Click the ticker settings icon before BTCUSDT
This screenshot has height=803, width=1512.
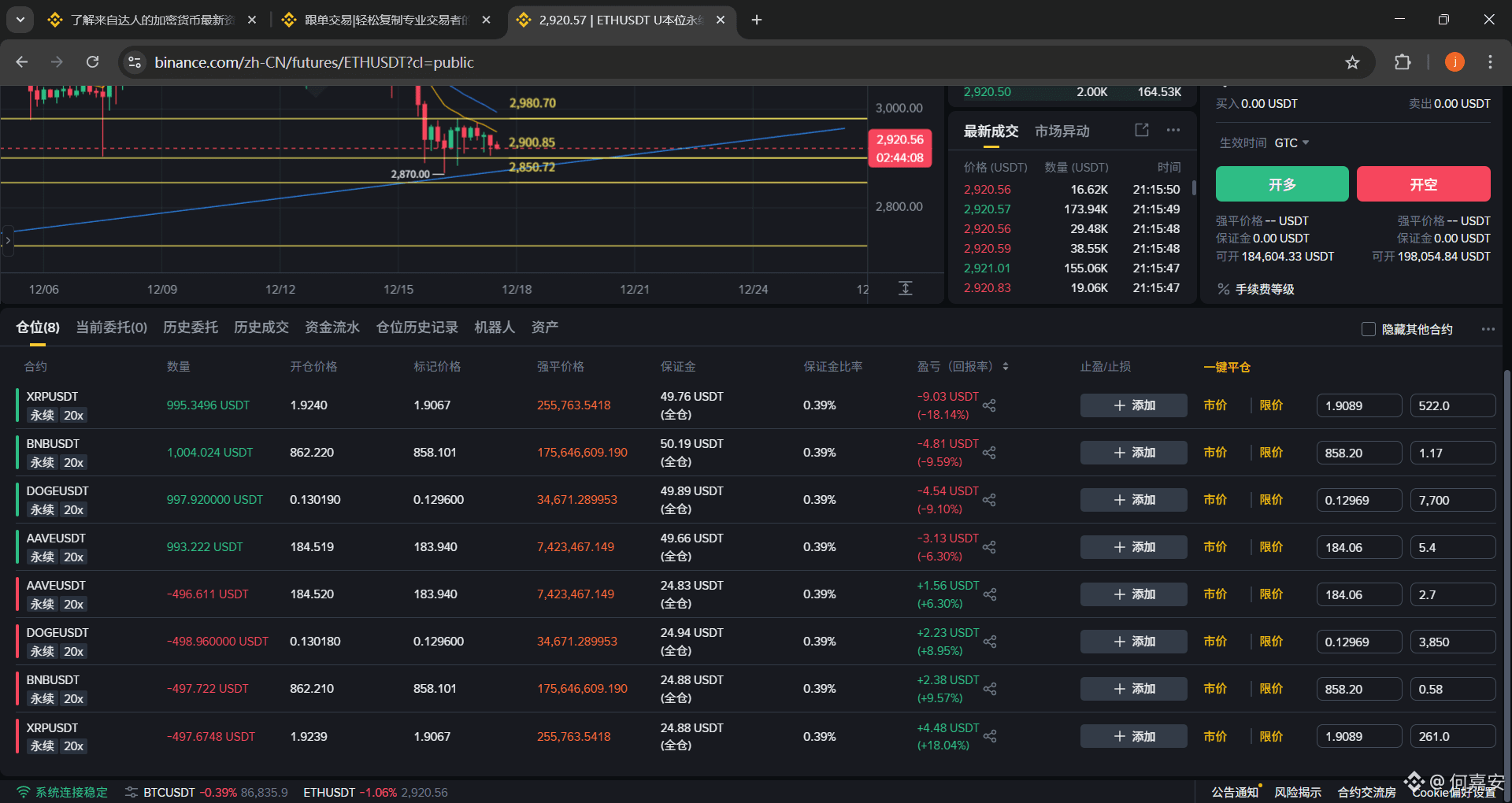point(132,792)
